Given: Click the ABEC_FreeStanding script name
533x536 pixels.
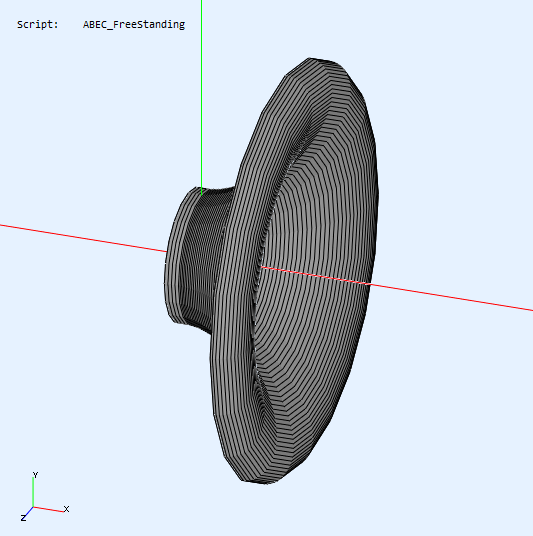Looking at the screenshot, I should pyautogui.click(x=134, y=25).
